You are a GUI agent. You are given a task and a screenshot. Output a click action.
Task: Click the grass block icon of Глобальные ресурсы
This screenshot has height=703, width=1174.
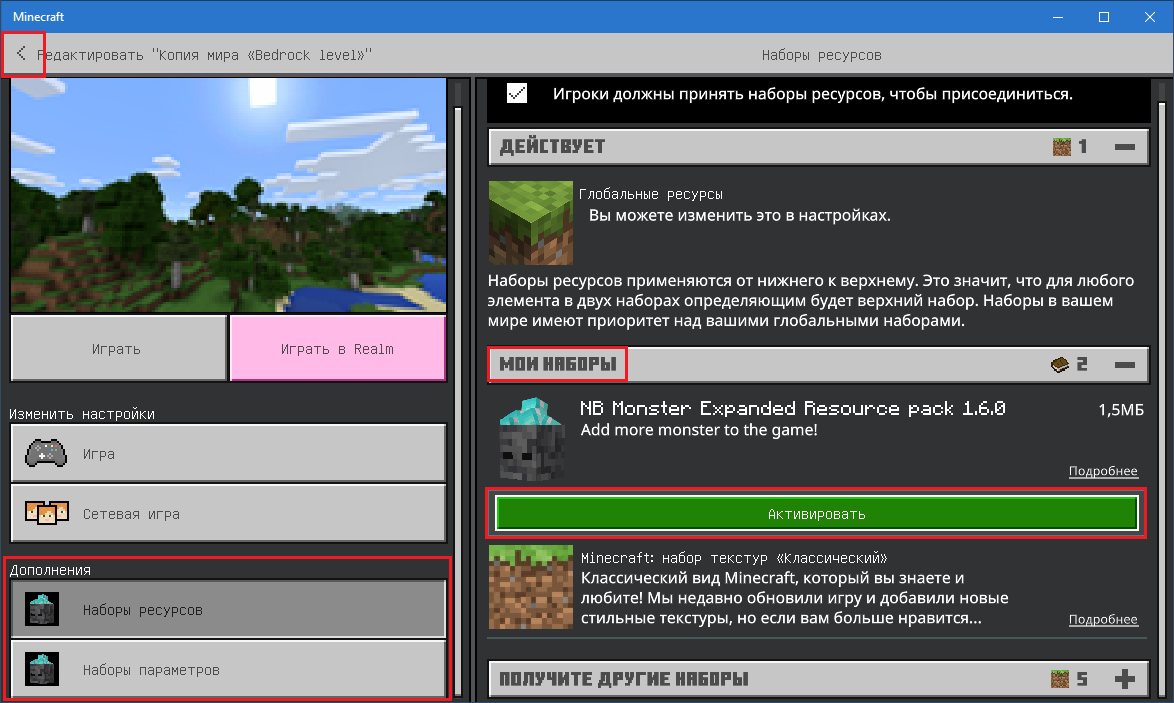coord(530,222)
